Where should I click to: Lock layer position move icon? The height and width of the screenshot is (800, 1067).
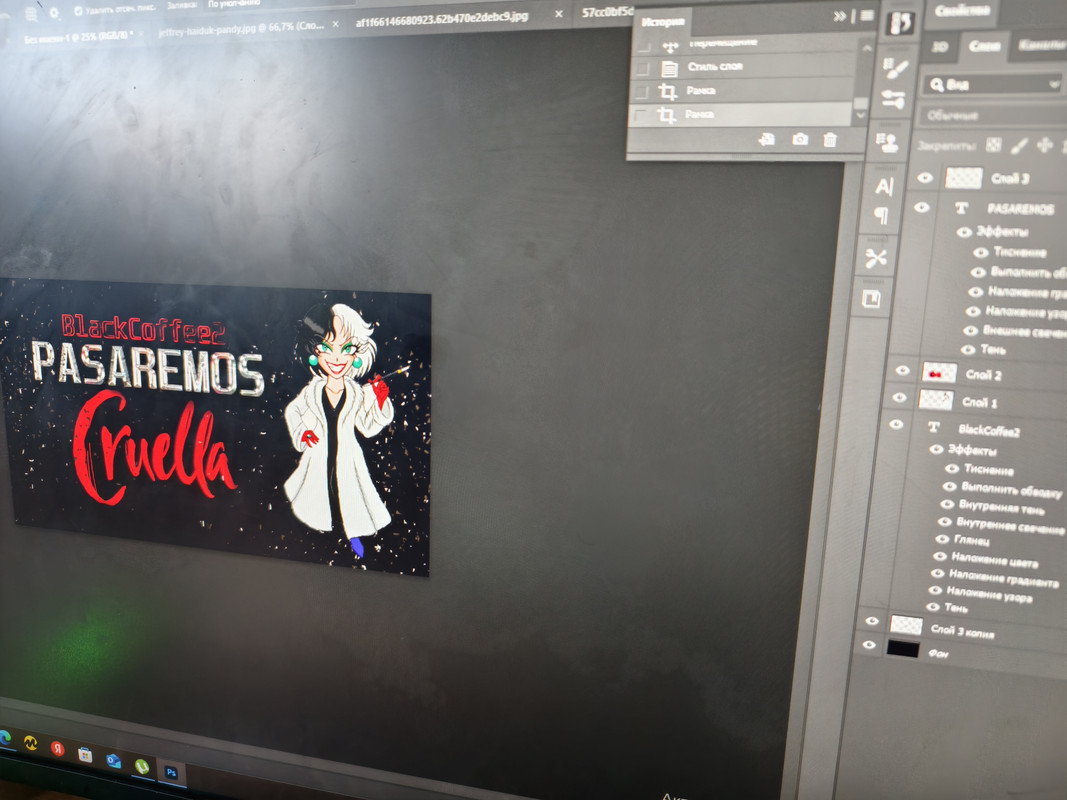(1045, 145)
